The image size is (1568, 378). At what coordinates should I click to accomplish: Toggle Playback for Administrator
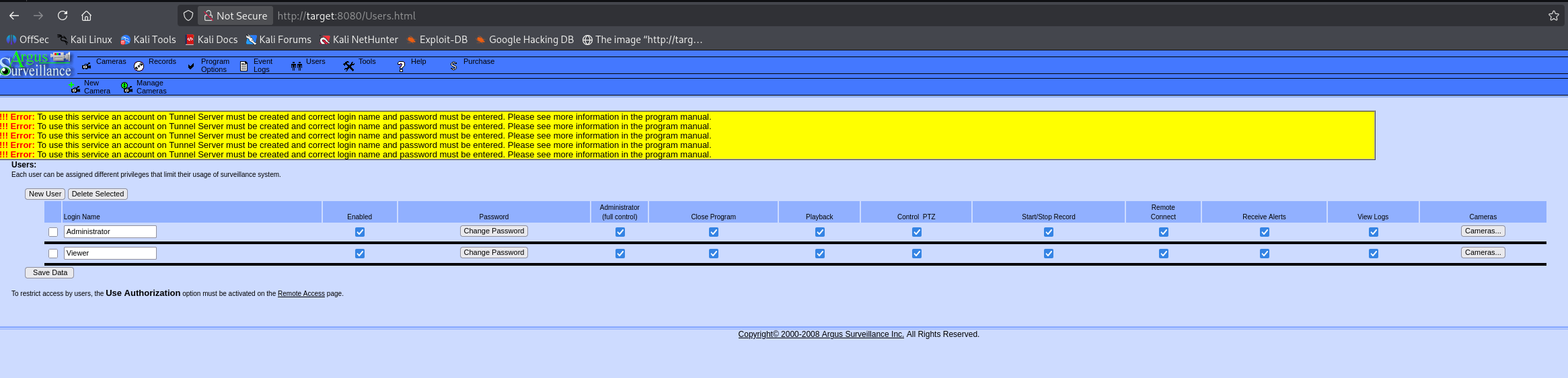(x=820, y=232)
